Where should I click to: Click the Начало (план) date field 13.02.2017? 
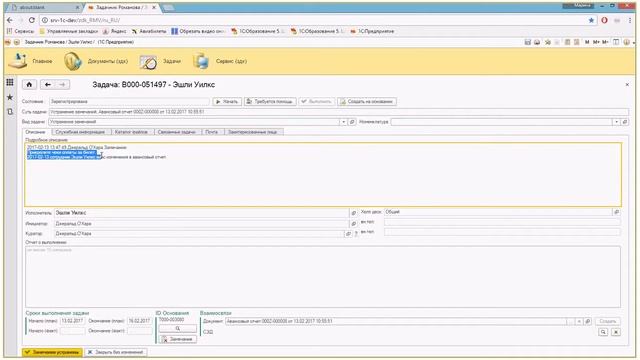pyautogui.click(x=72, y=321)
